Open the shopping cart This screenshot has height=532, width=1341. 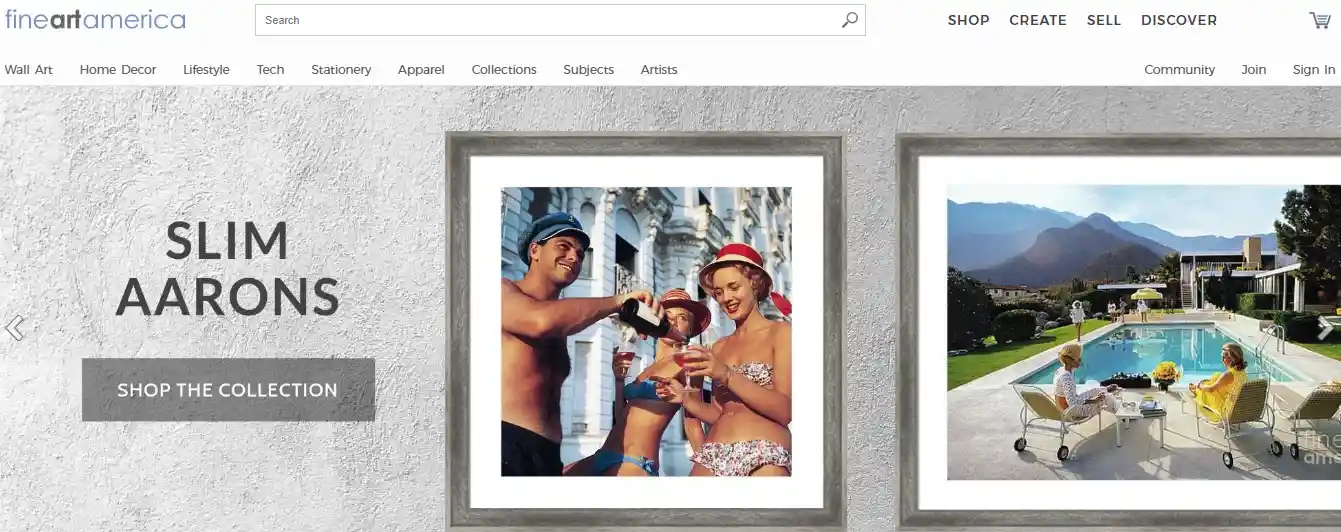tap(1320, 20)
